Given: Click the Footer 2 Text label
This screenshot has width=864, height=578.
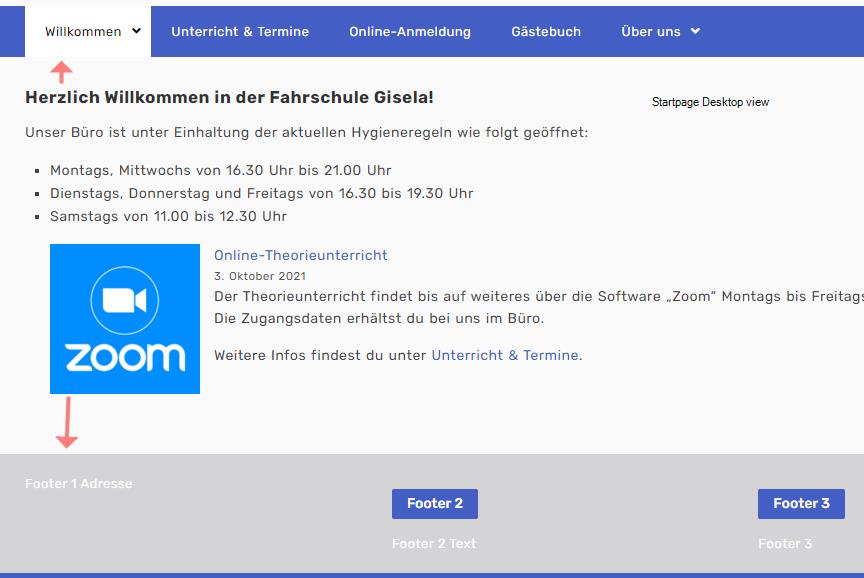Looking at the screenshot, I should 434,544.
